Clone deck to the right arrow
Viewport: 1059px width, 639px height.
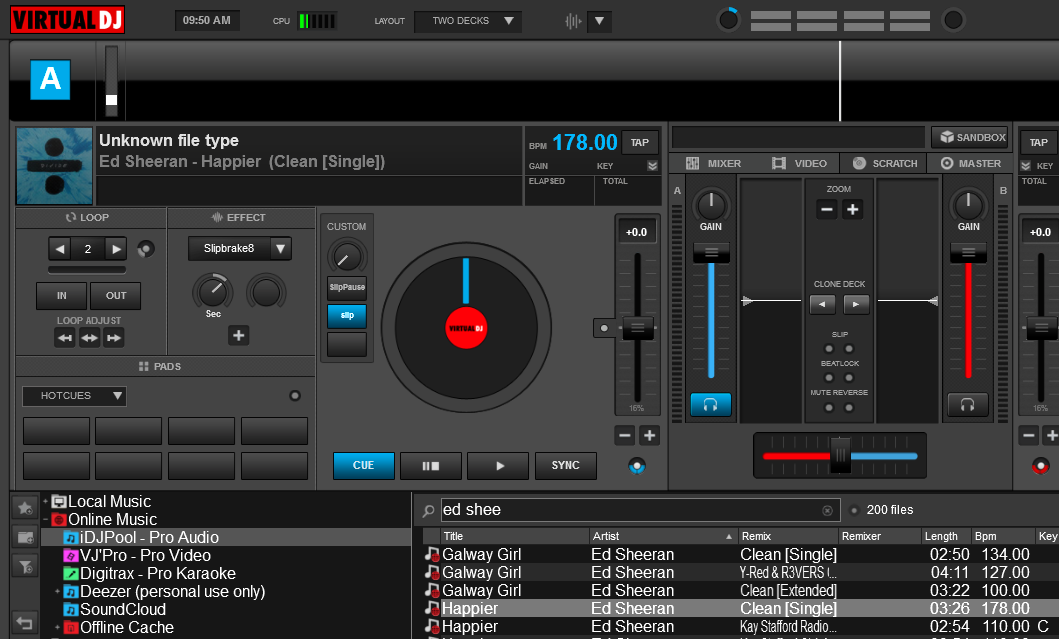tap(856, 305)
